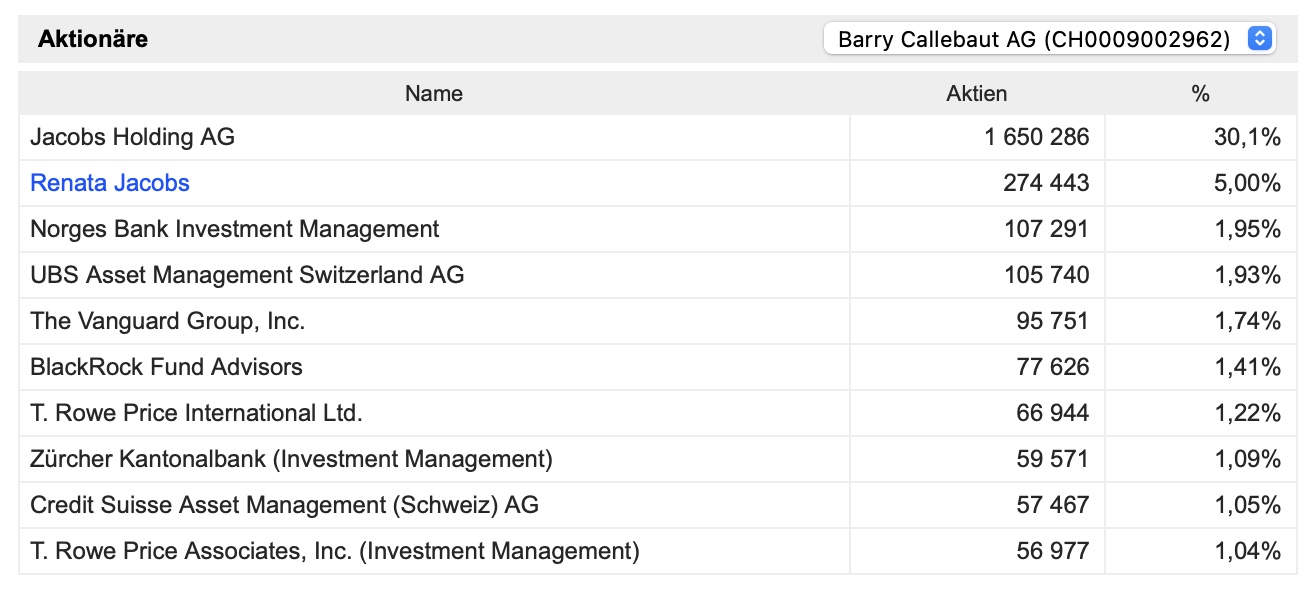Click the 274 443 shares value
Image resolution: width=1312 pixels, height=594 pixels.
pyautogui.click(x=1046, y=183)
